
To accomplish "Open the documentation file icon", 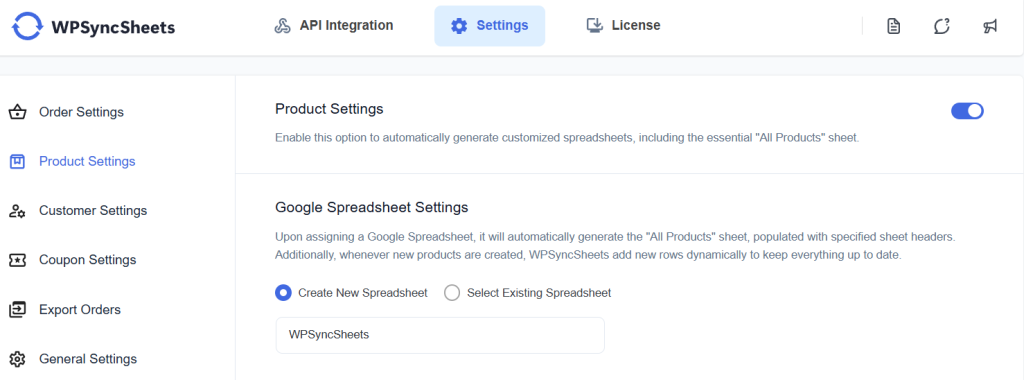I will pyautogui.click(x=893, y=26).
